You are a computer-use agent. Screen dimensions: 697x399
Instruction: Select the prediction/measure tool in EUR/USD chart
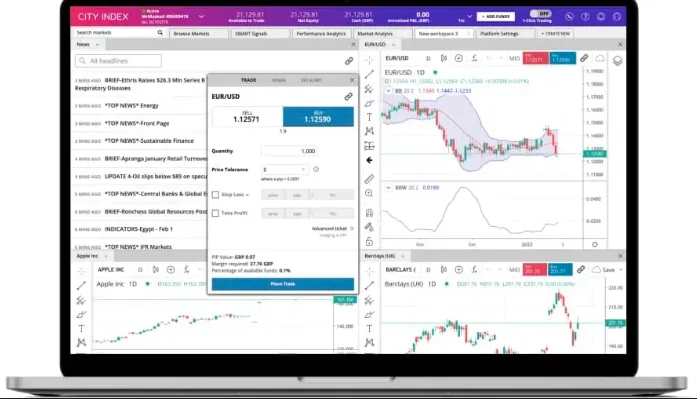coord(369,146)
